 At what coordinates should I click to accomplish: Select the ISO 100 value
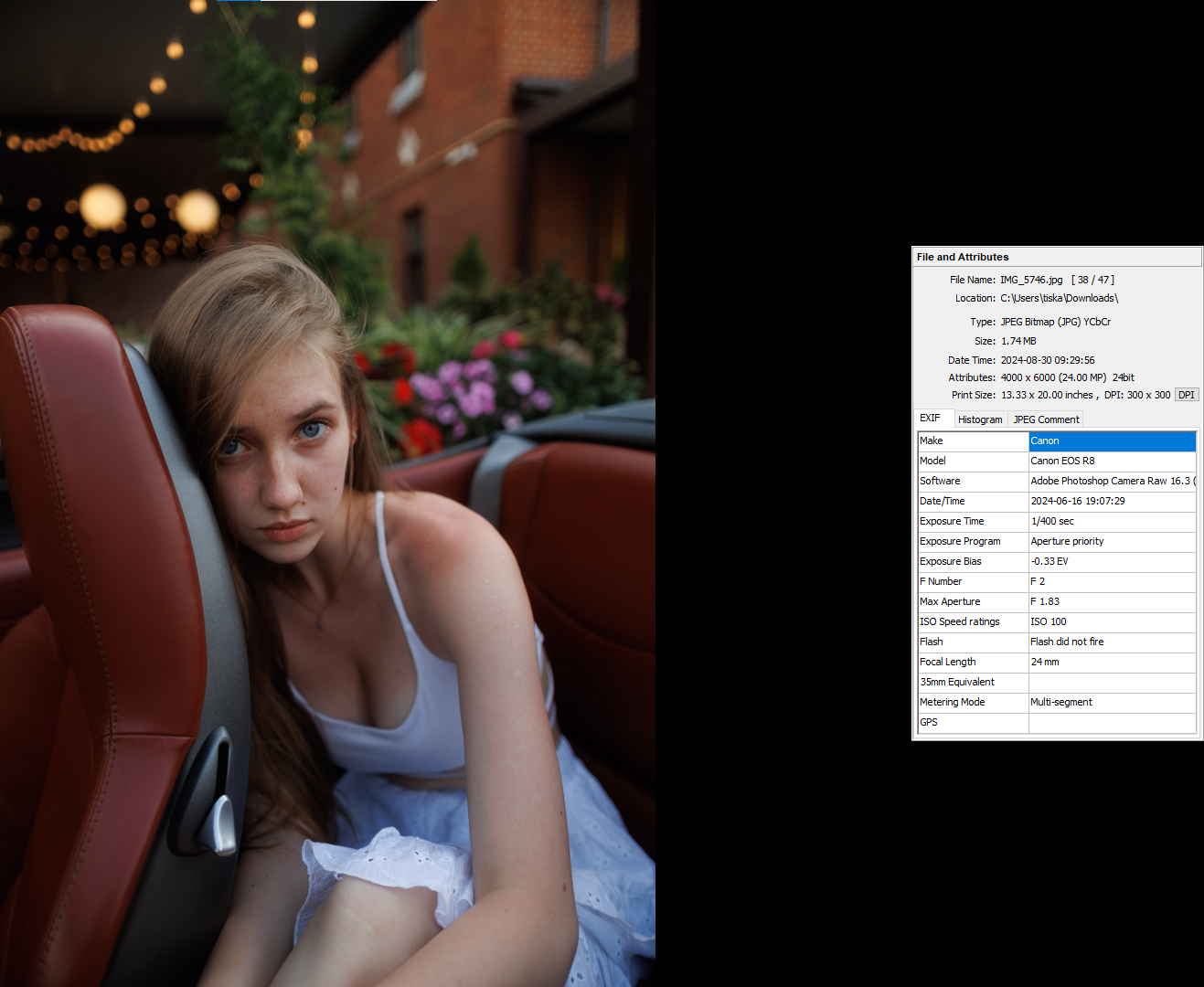[x=1112, y=621]
